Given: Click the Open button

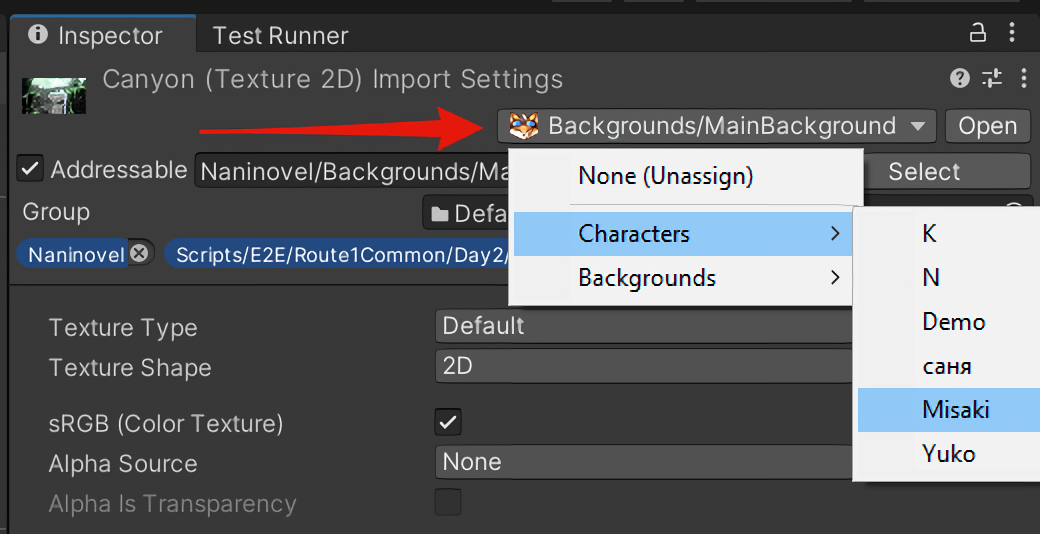Looking at the screenshot, I should coord(987,126).
